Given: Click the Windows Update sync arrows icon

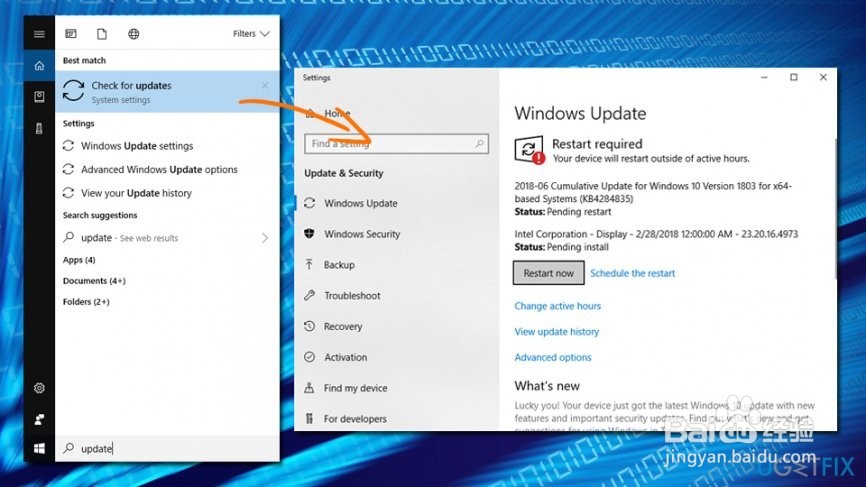Looking at the screenshot, I should coord(310,203).
